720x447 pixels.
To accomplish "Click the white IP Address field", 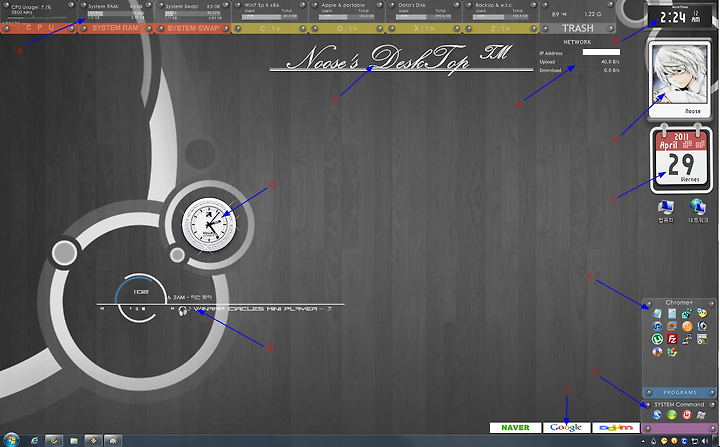I will [x=601, y=52].
